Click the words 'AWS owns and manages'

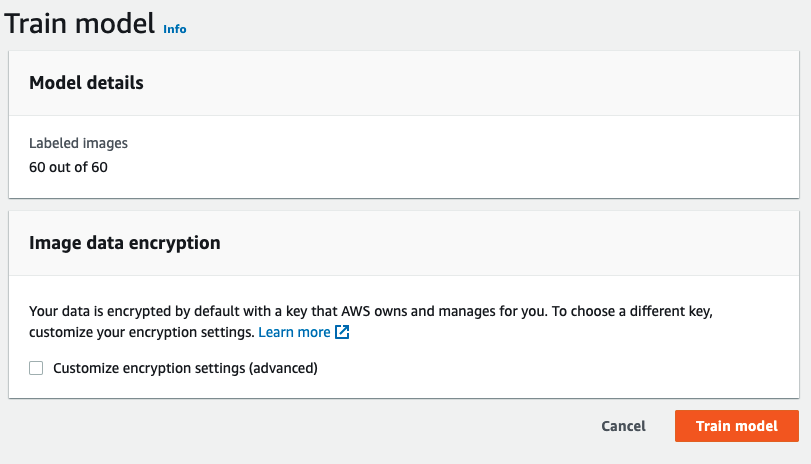(472, 311)
